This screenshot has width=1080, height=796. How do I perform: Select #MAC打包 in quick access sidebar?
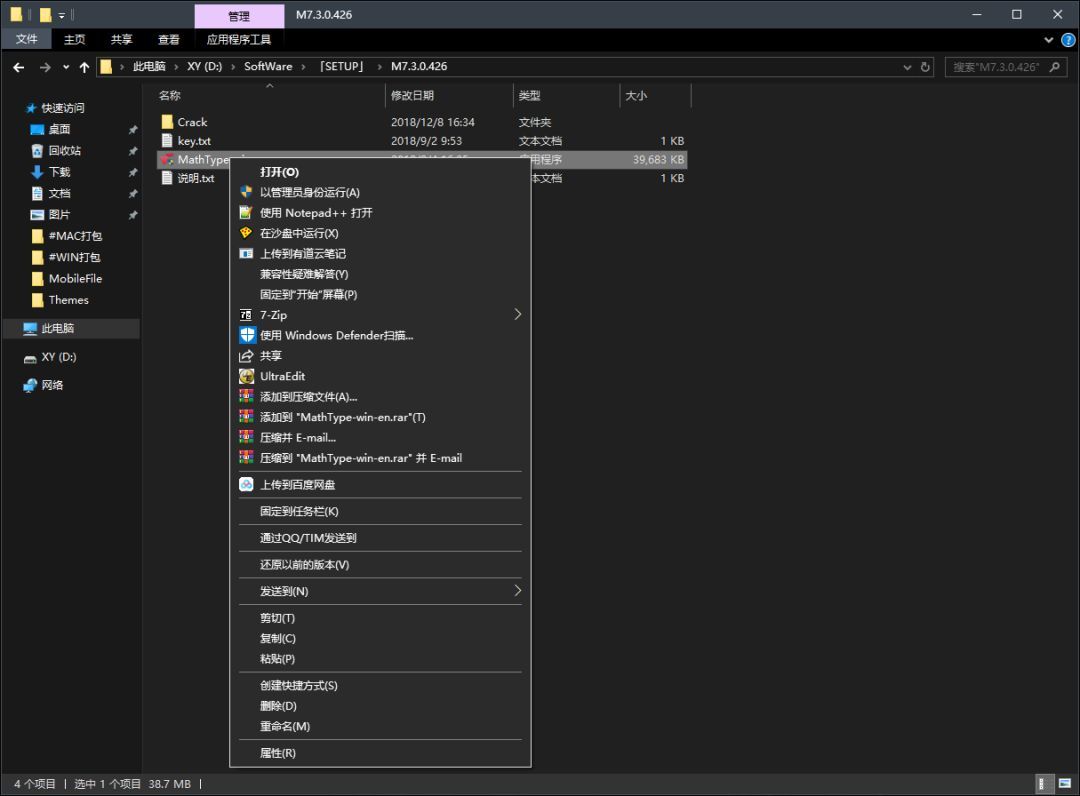(x=75, y=236)
